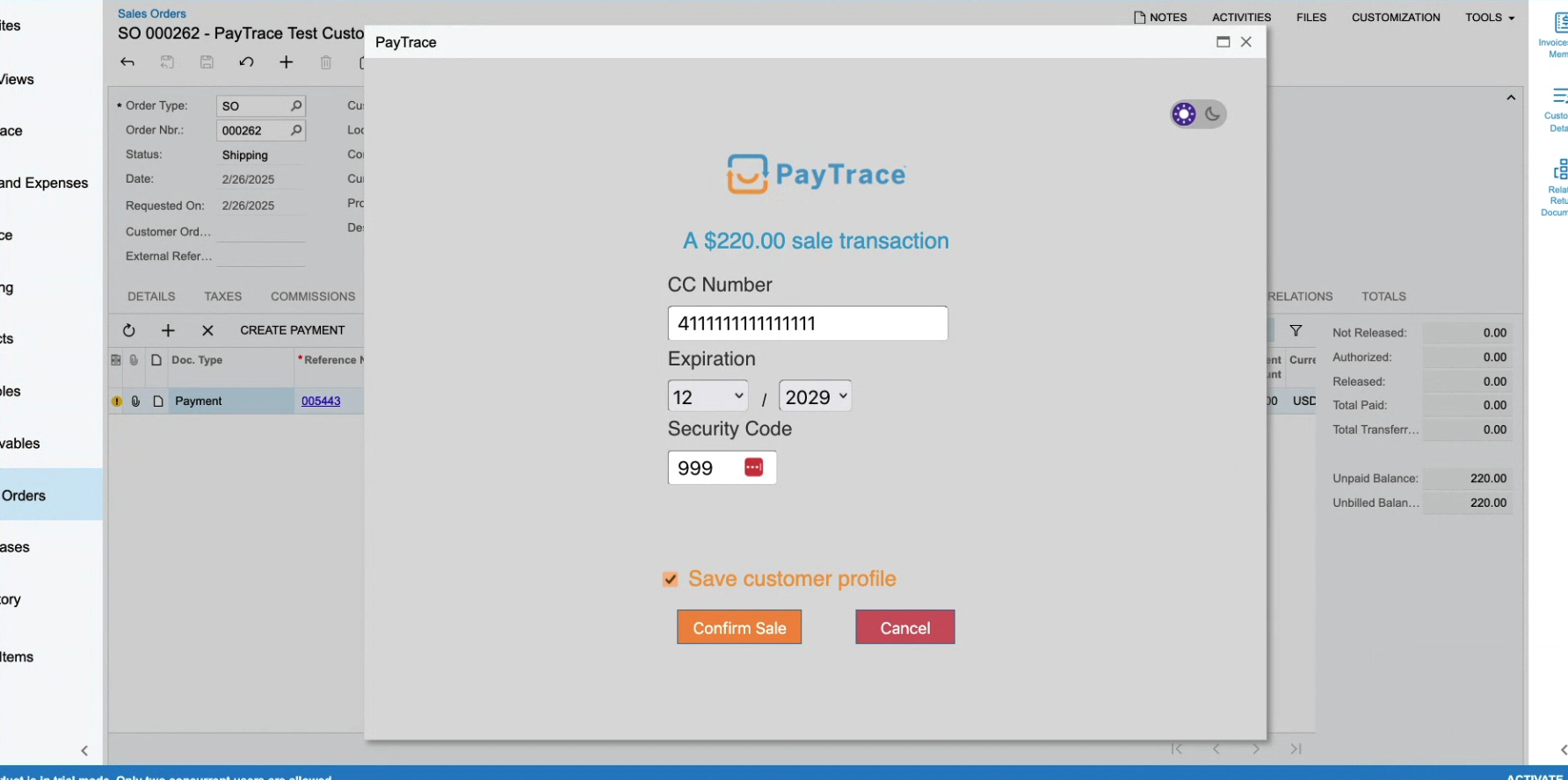The width and height of the screenshot is (1568, 780).
Task: Click the warning icon on Payment row
Action: click(x=117, y=401)
